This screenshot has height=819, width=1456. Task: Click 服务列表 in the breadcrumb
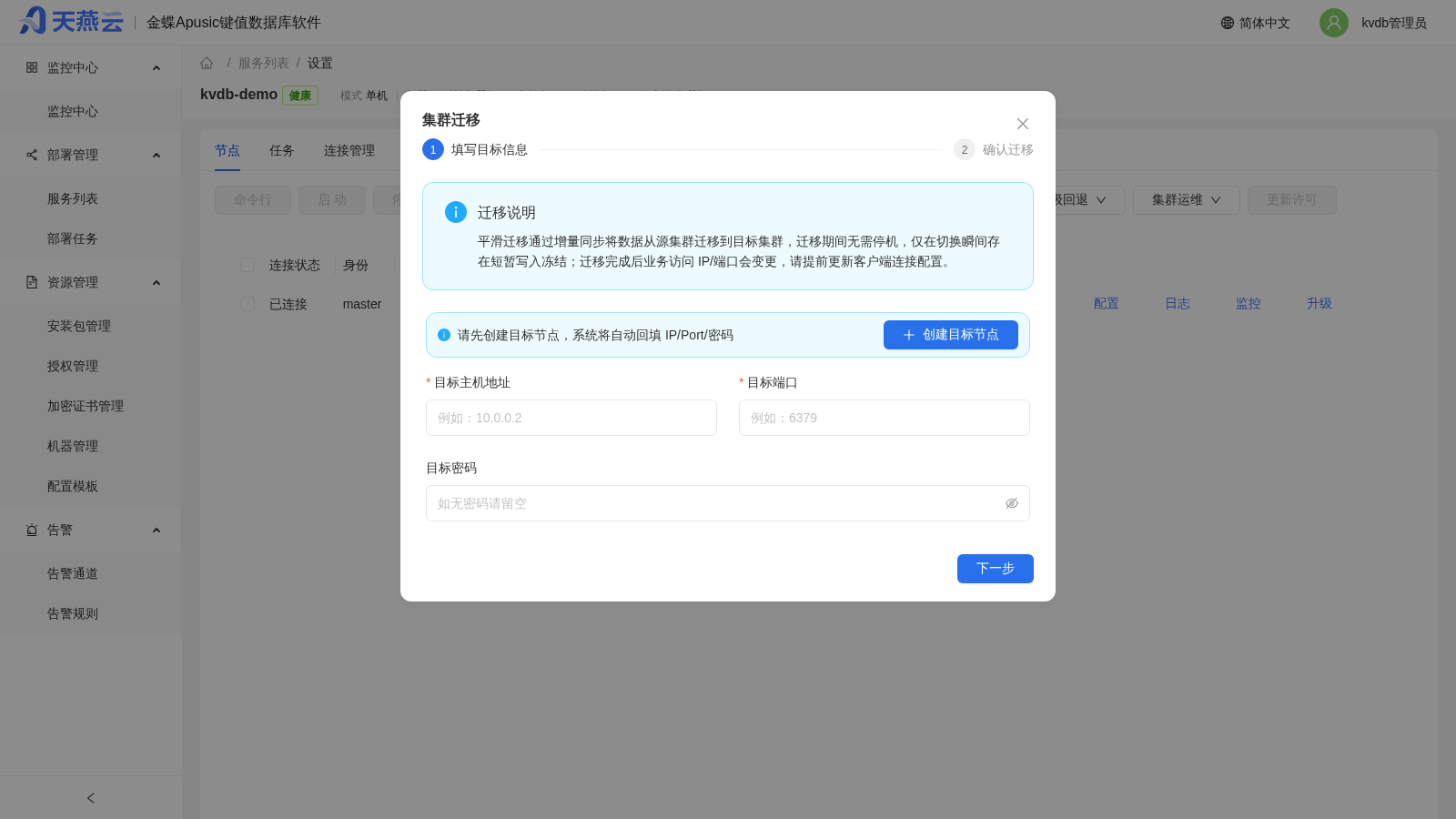pyautogui.click(x=264, y=63)
